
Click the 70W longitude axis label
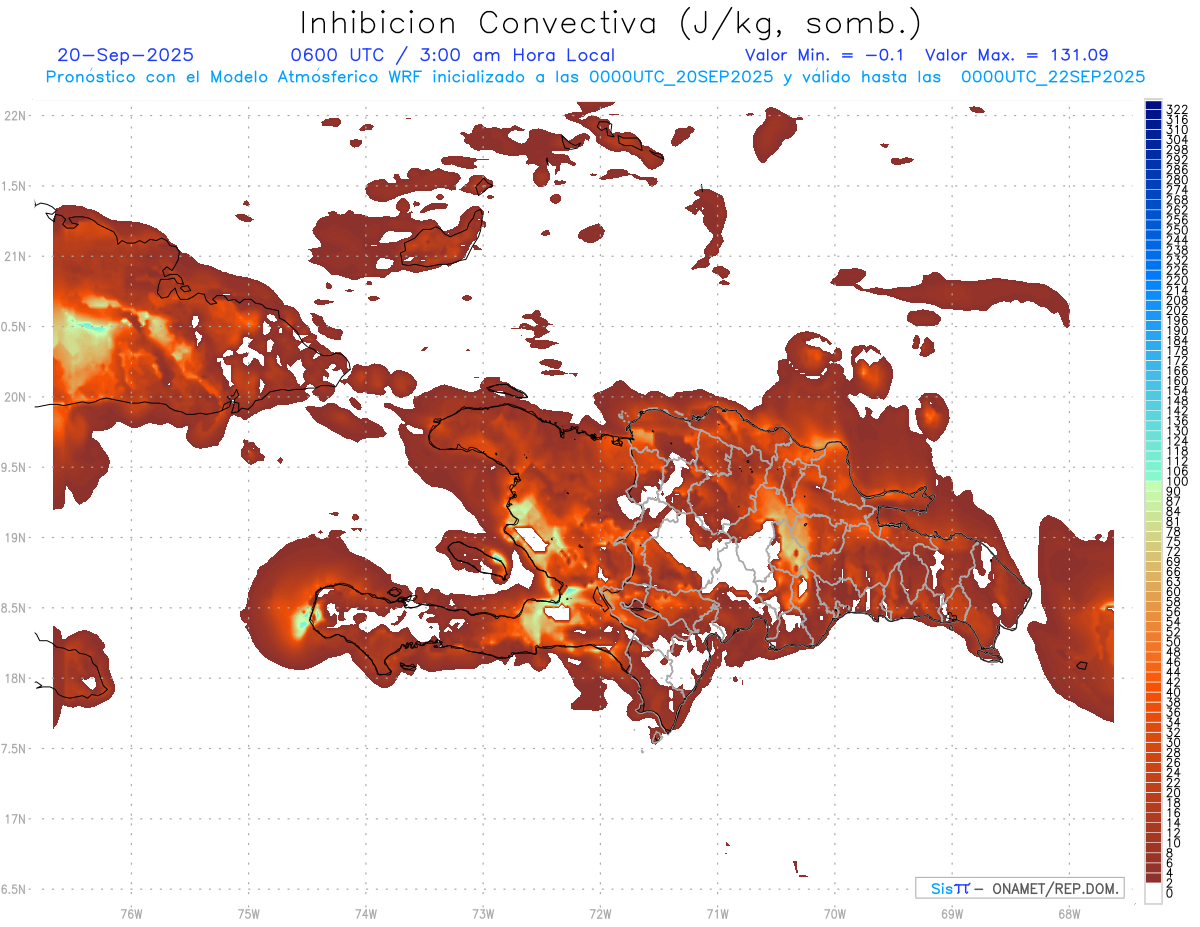pyautogui.click(x=834, y=913)
